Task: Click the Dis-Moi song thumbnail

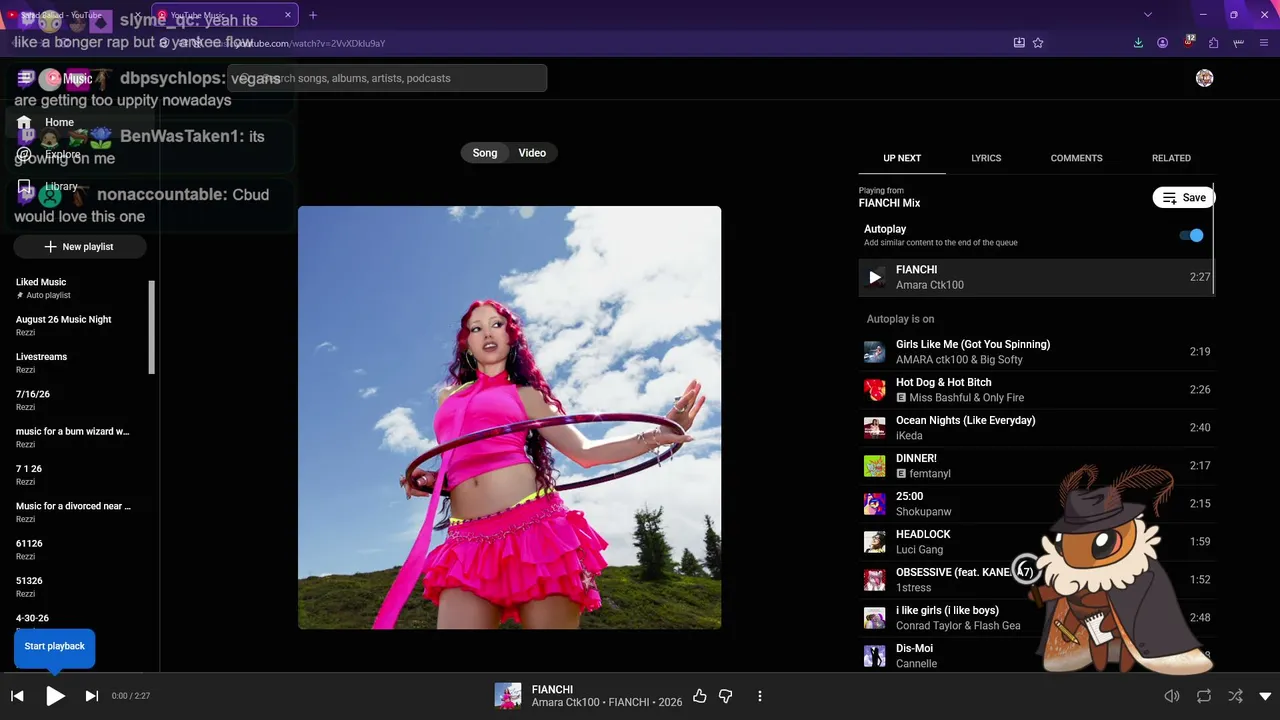Action: point(875,656)
